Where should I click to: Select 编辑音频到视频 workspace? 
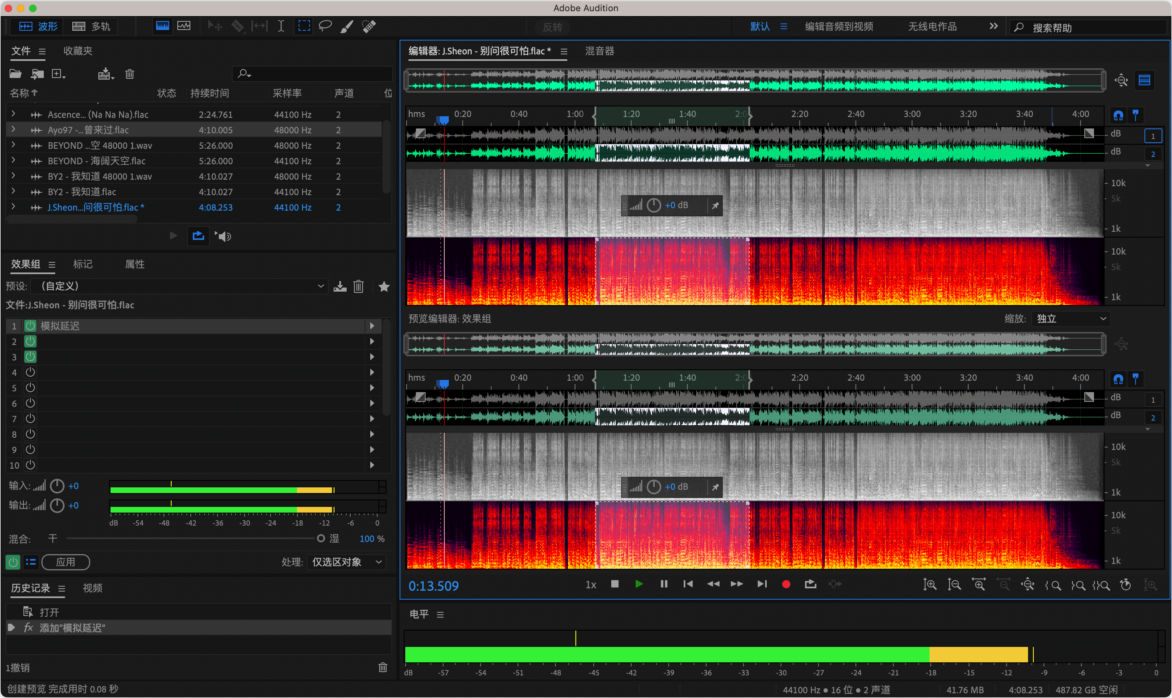(x=839, y=26)
